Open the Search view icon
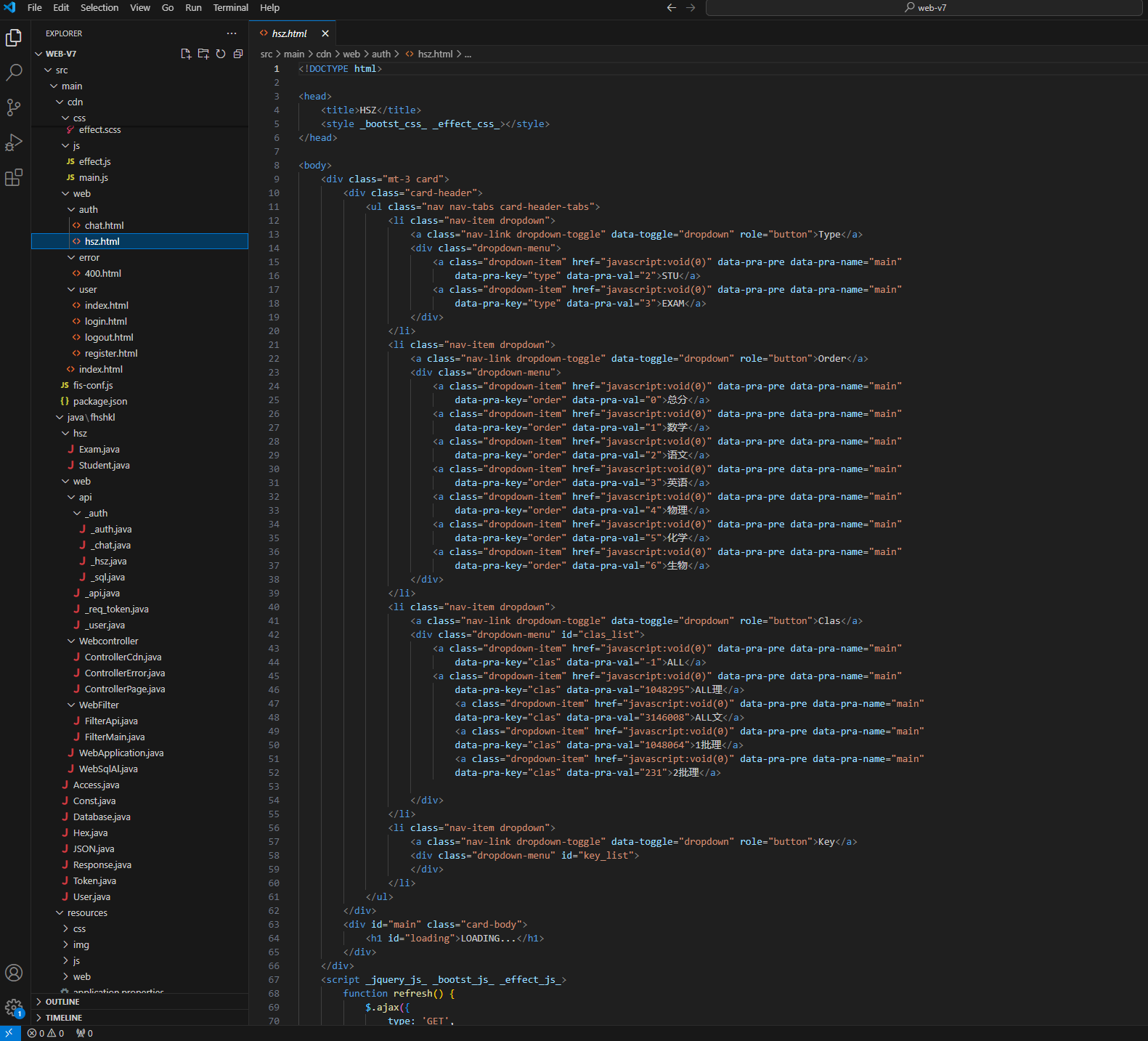 tap(14, 72)
